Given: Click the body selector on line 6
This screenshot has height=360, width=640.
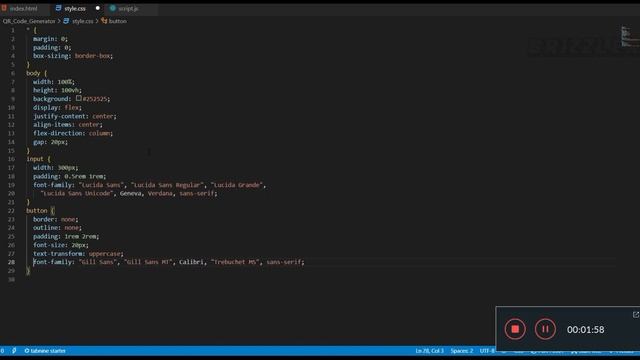Looking at the screenshot, I should 33,73.
